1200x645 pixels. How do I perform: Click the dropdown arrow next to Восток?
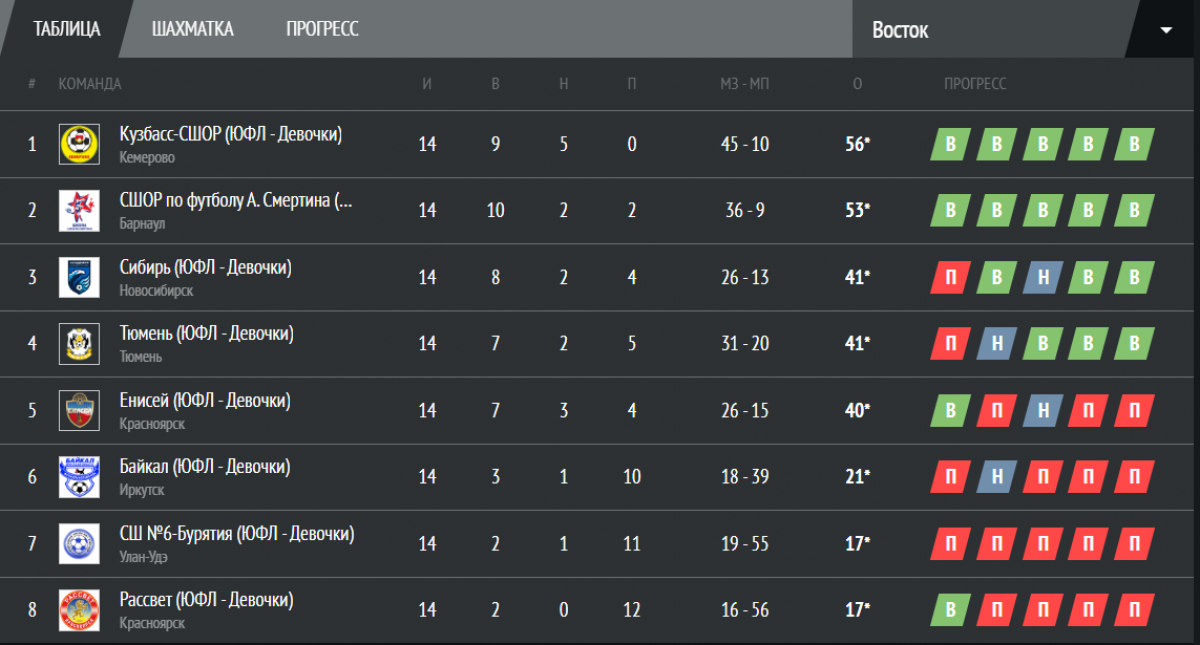[1165, 29]
